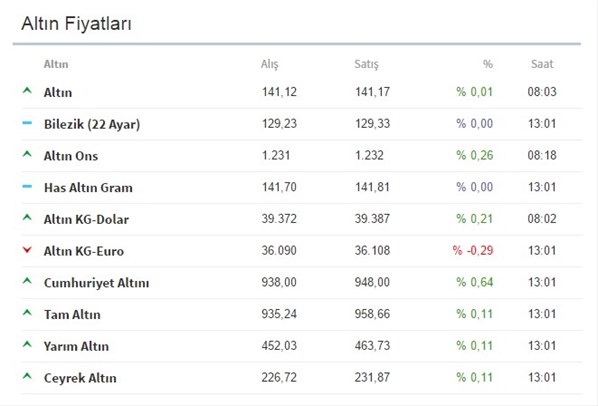Click green up arrow next to Altın Ons
This screenshot has height=406, width=598.
pos(27,154)
